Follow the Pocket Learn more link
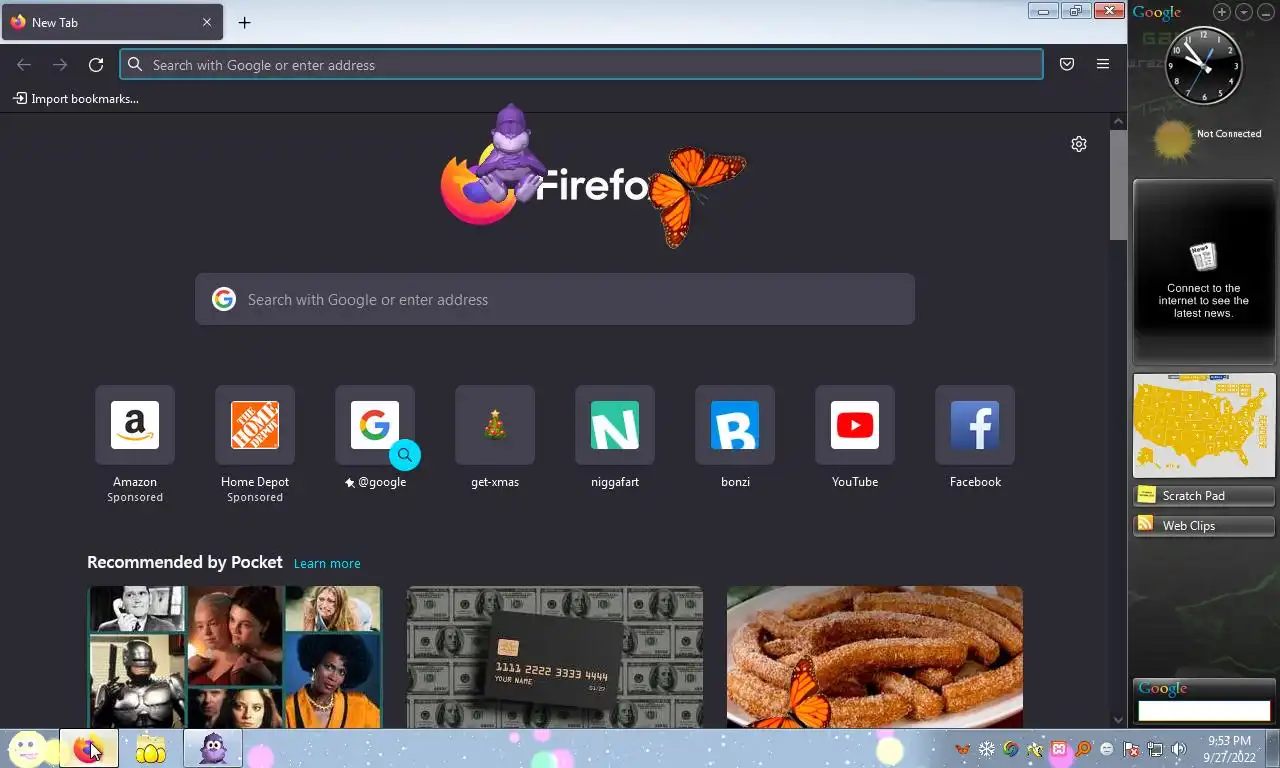 tap(327, 563)
